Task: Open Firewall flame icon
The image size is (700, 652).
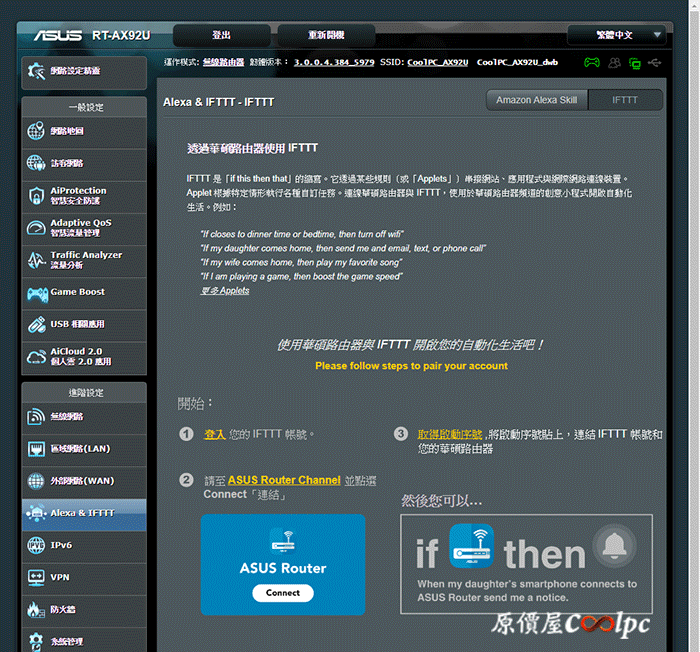Action: (36, 610)
